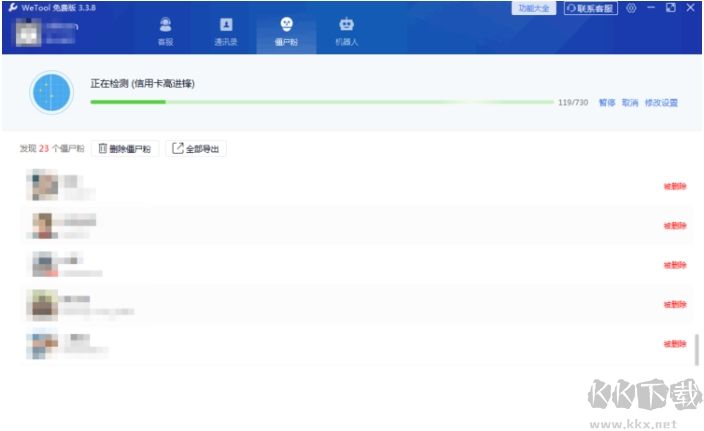Open the 机器人 robot tab

point(347,31)
